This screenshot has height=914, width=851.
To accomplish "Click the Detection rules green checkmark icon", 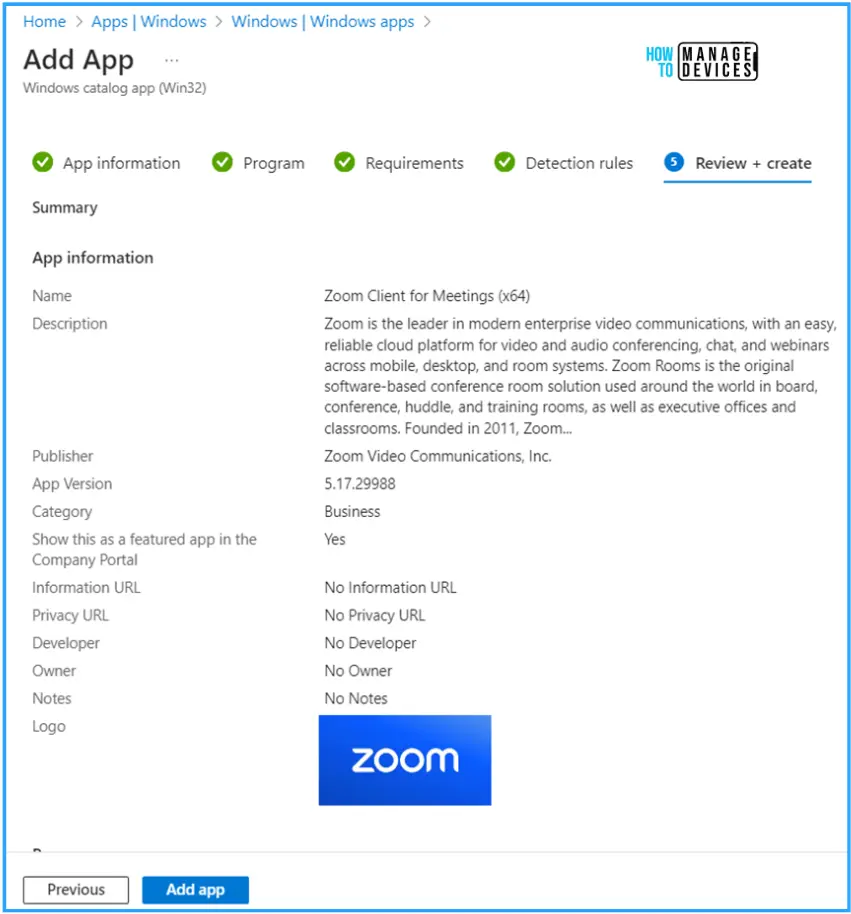I will click(505, 162).
